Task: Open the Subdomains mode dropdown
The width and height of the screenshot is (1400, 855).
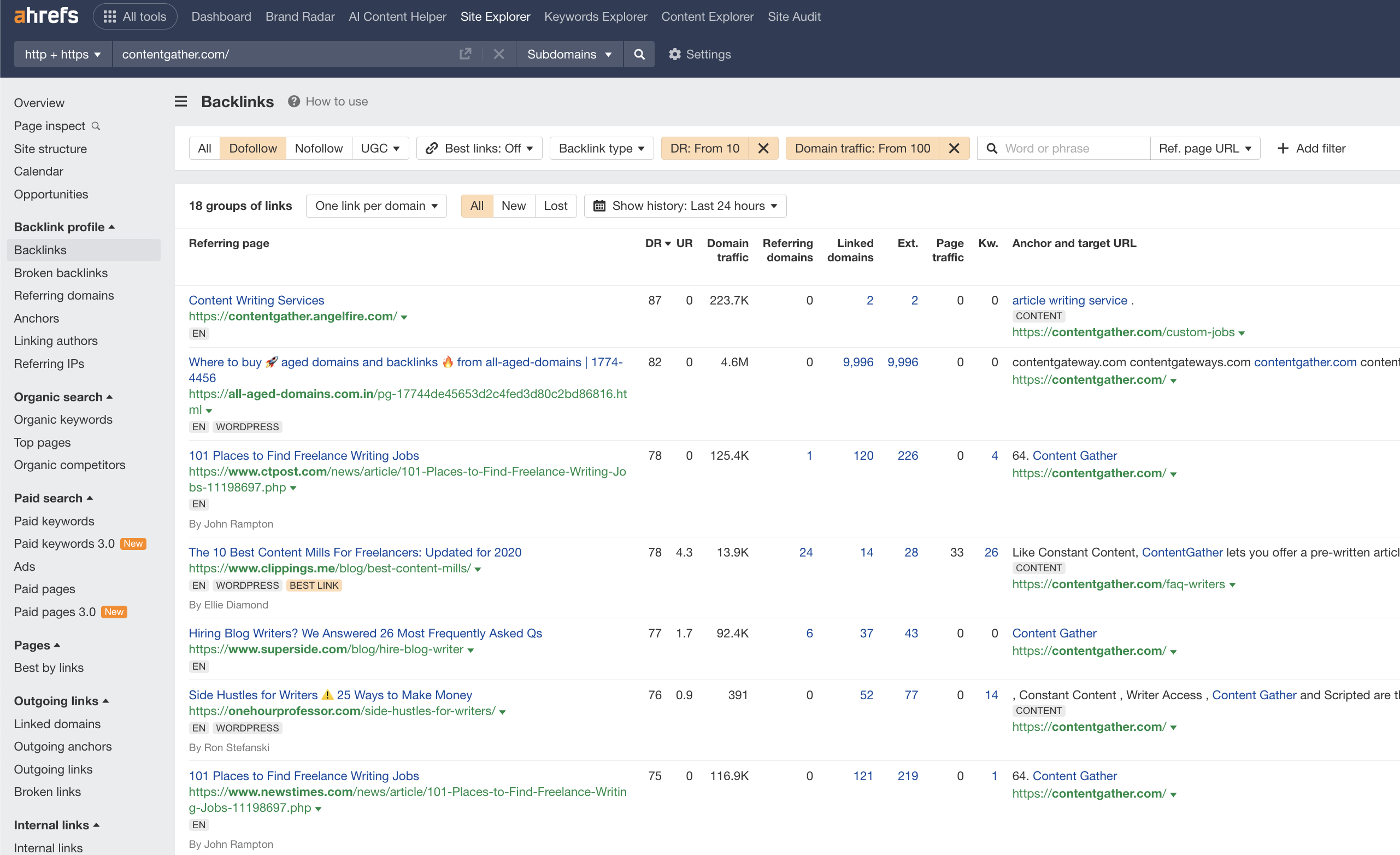Action: [569, 54]
